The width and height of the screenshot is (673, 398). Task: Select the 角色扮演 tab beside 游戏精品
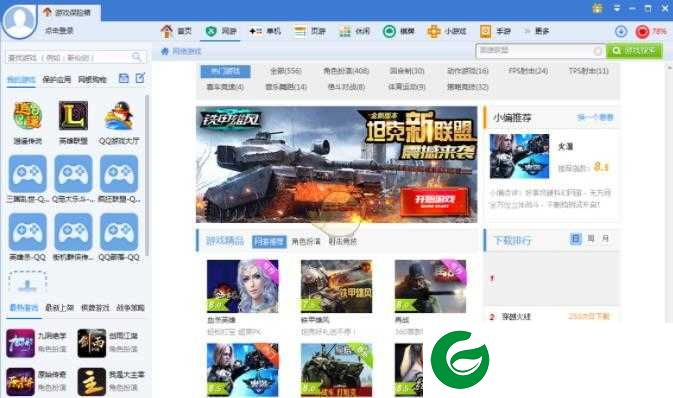tap(306, 242)
